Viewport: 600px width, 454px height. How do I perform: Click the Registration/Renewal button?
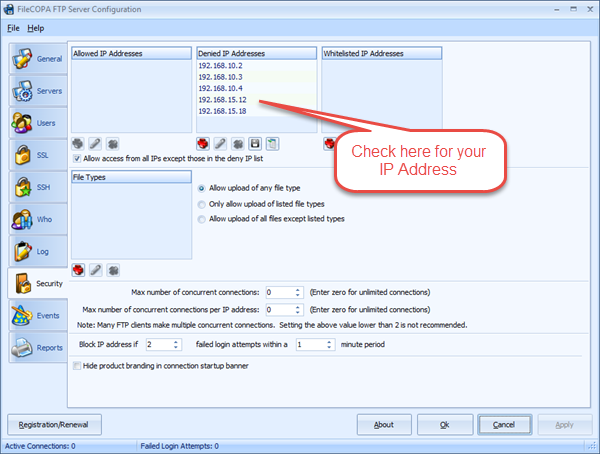[x=54, y=425]
